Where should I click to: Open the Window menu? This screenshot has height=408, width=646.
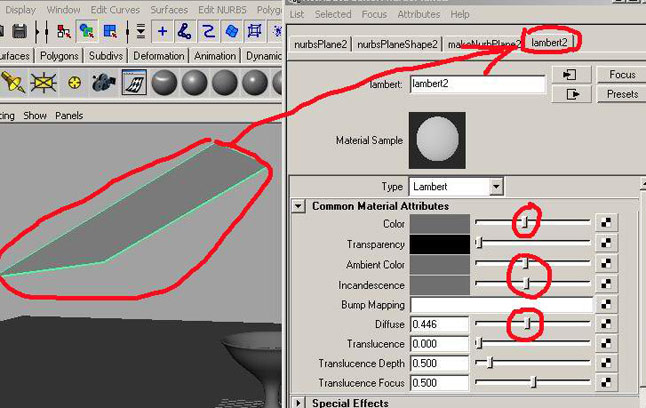[63, 9]
